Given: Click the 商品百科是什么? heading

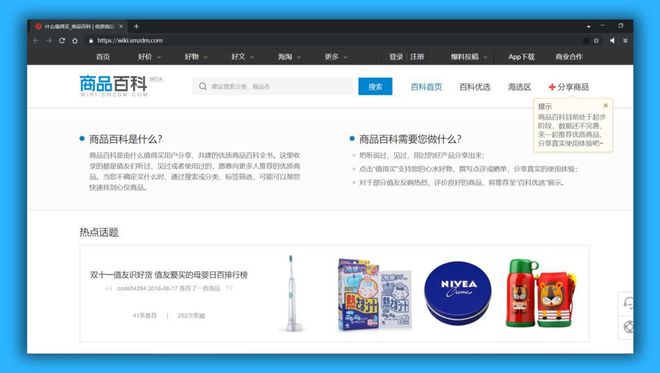Looking at the screenshot, I should click(126, 139).
